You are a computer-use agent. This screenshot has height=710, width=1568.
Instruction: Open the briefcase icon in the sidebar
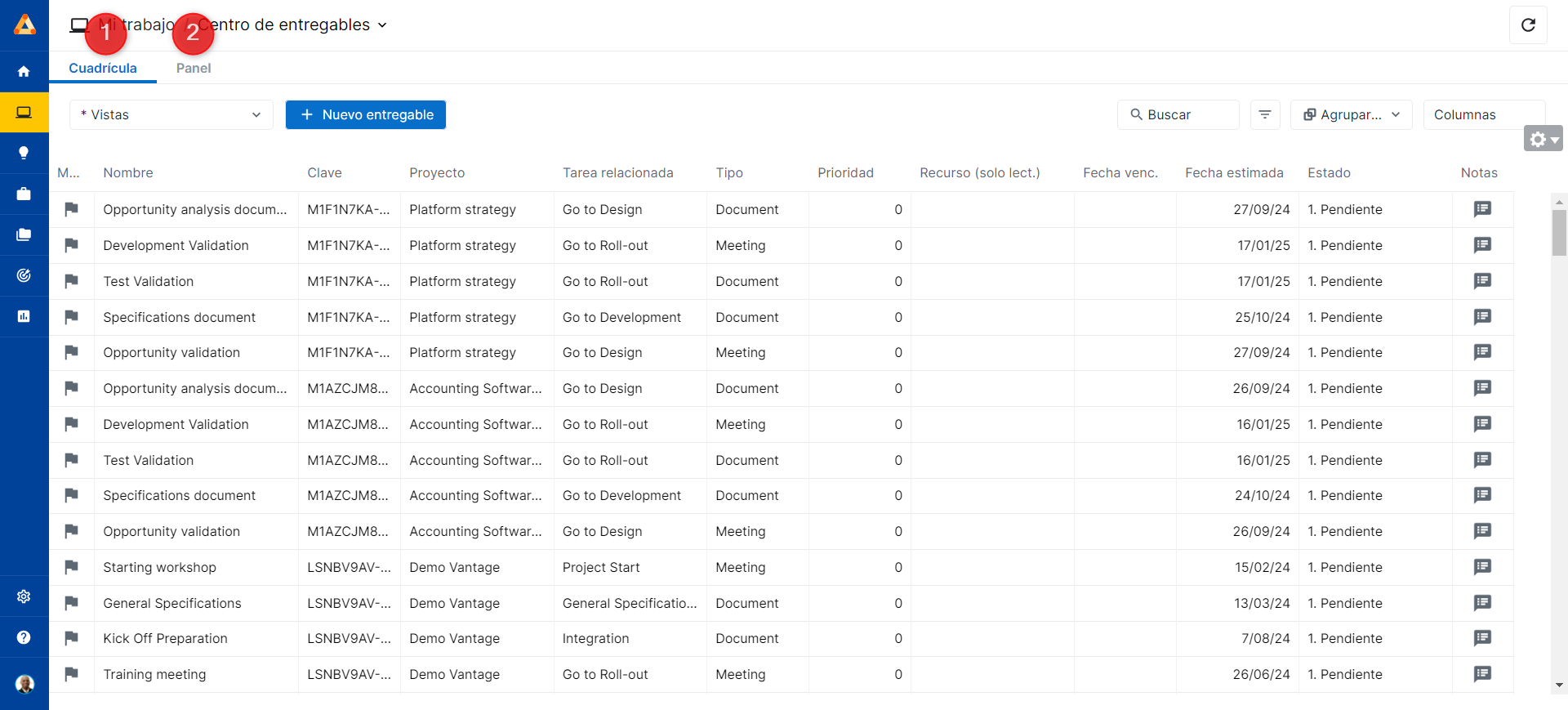[x=24, y=194]
